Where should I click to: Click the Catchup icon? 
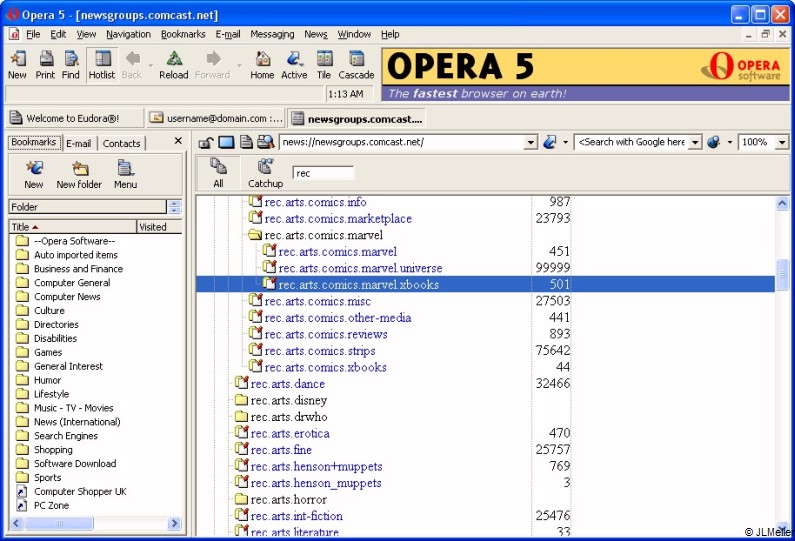tap(265, 173)
